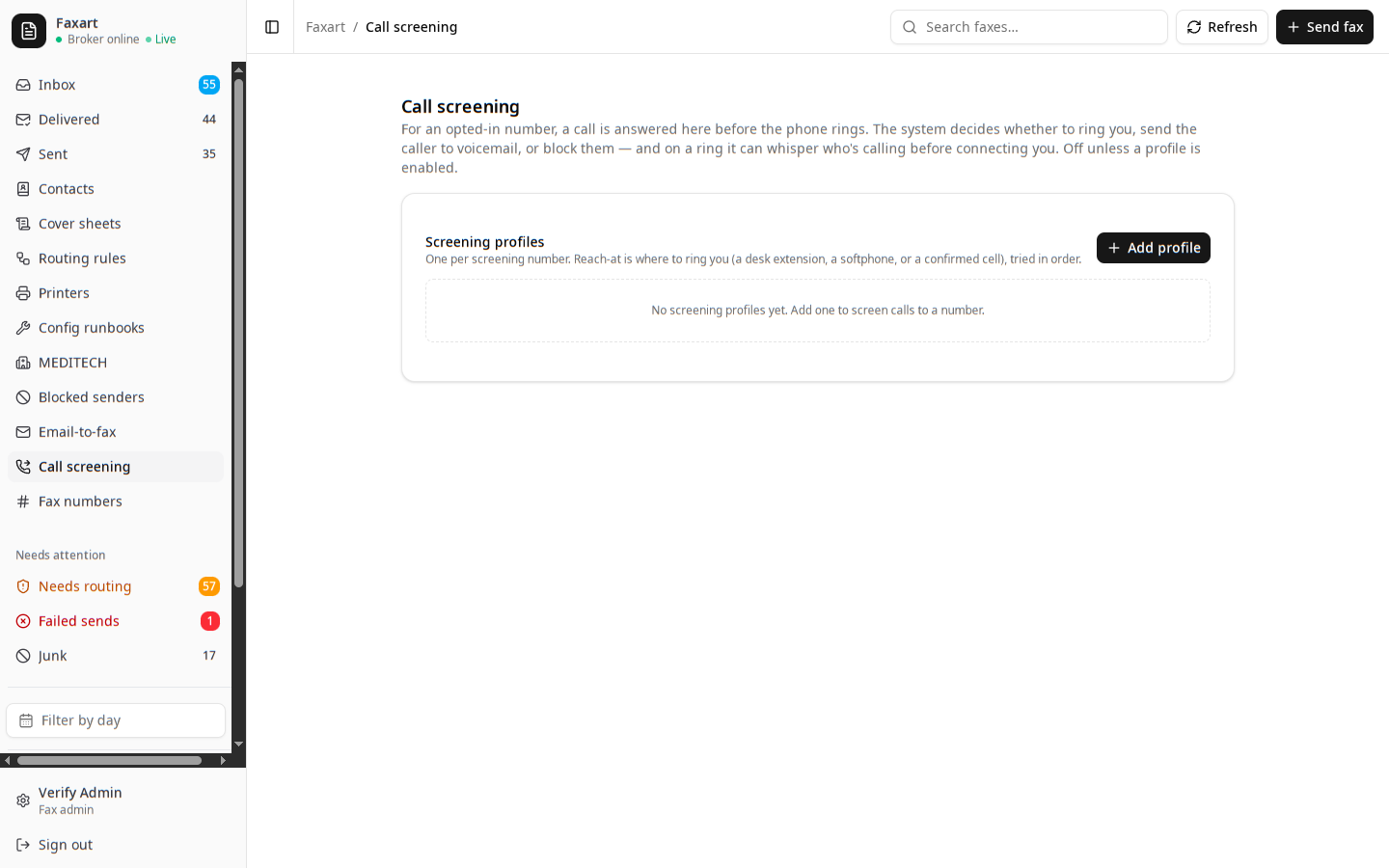This screenshot has height=868, width=1389.
Task: Click the Needs routing 57 badge
Action: 209,586
